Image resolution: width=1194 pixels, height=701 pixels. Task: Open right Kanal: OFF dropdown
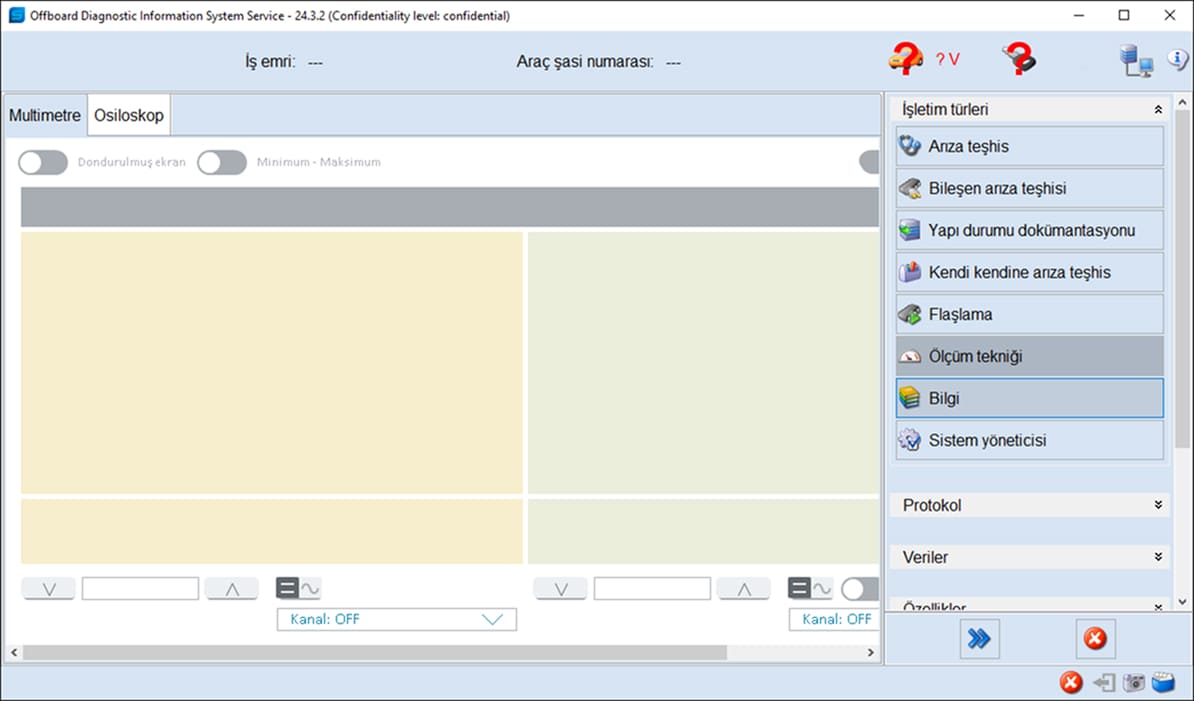[834, 619]
